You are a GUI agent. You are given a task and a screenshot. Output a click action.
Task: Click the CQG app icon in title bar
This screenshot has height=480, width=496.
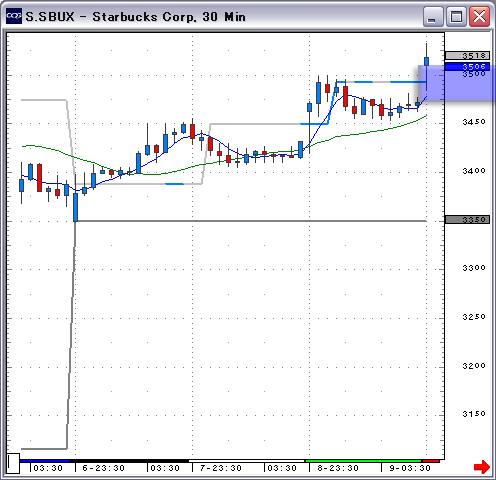14,16
